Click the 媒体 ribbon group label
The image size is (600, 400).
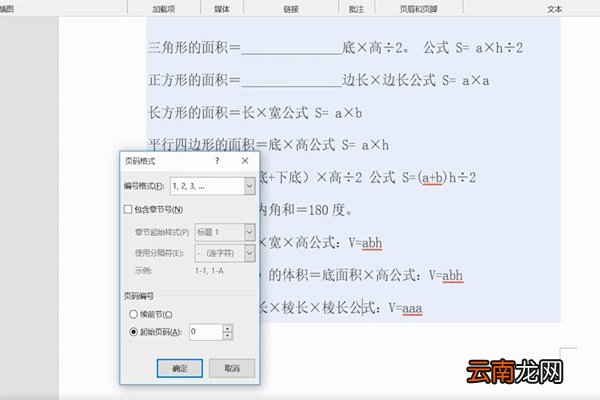(x=222, y=9)
